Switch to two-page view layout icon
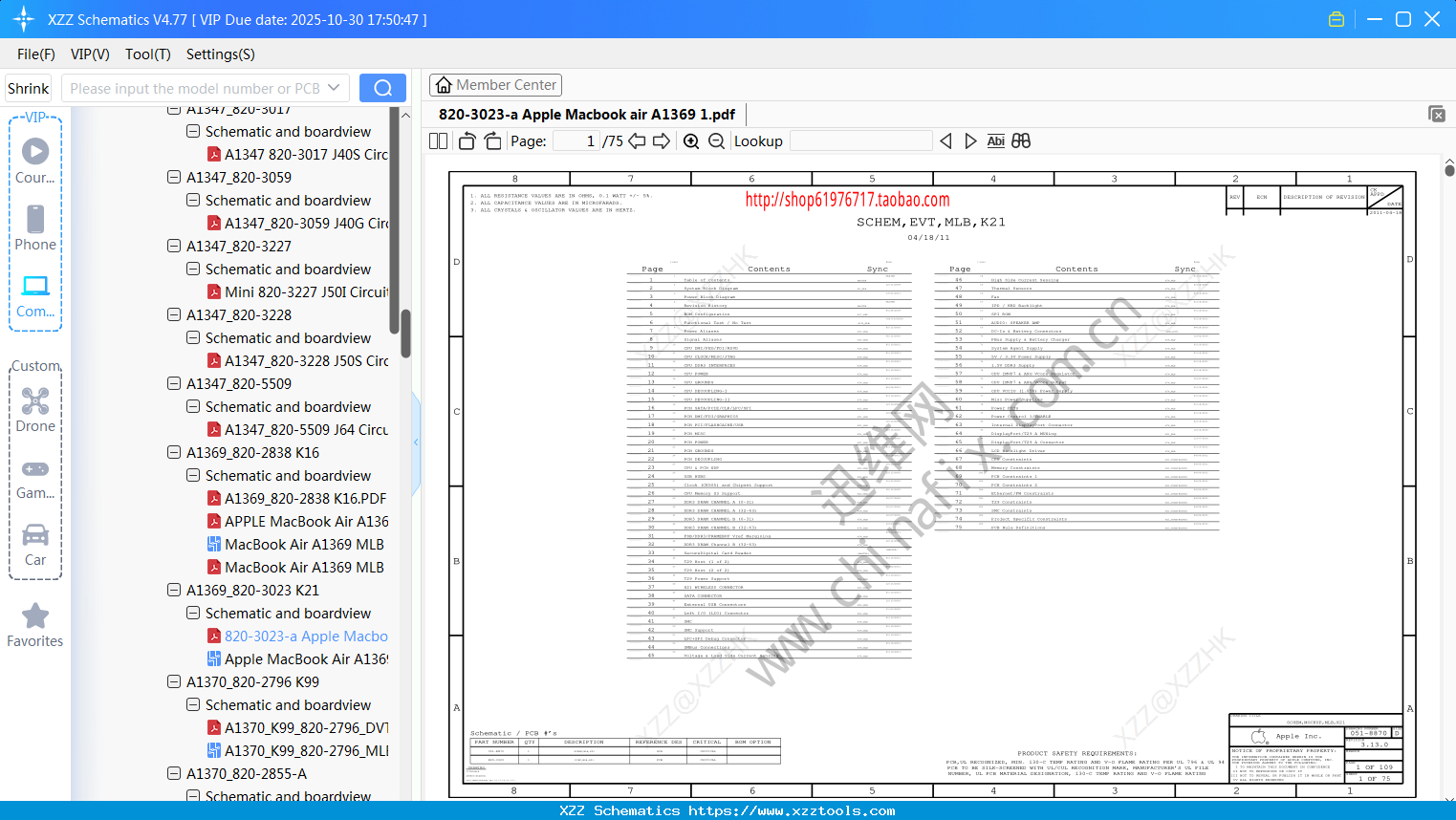 pos(438,141)
